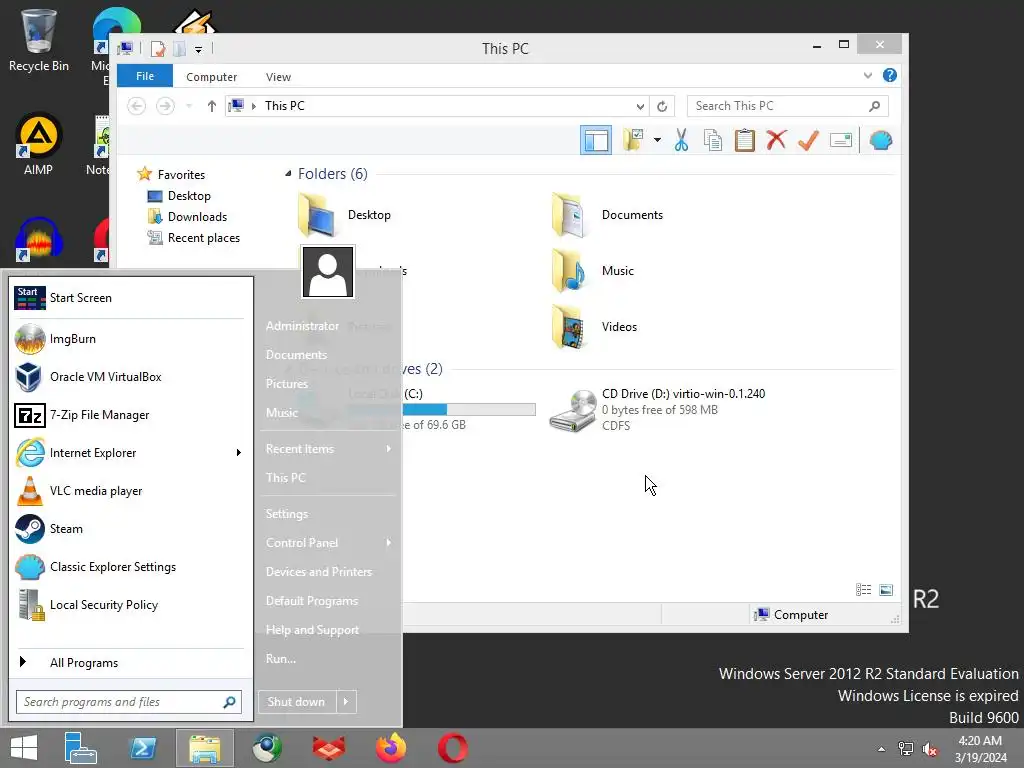Click the Copy icon in the toolbar
This screenshot has height=768, width=1024.
712,140
